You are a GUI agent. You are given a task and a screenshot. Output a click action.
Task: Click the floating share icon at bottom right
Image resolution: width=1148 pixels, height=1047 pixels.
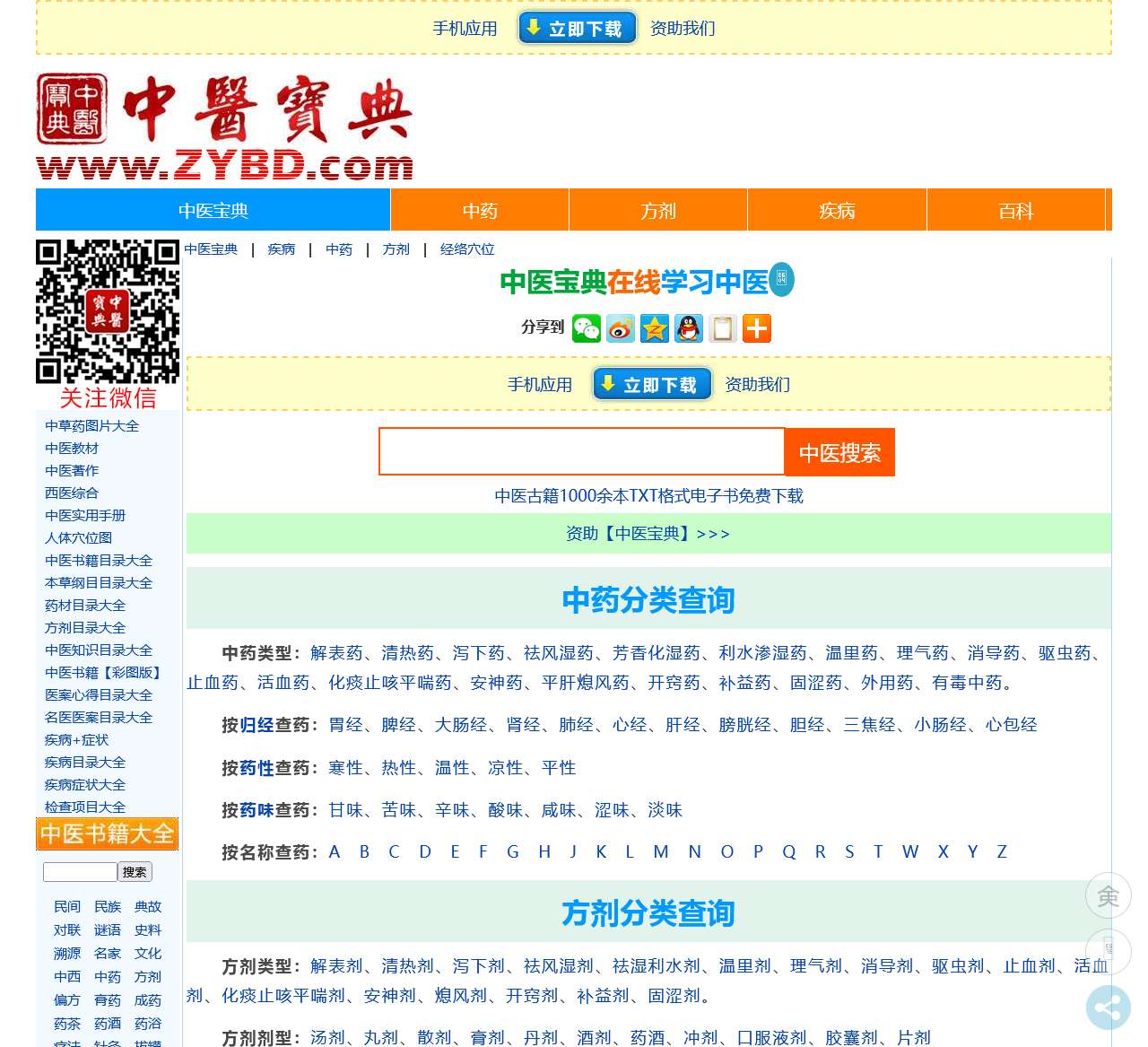point(1109,1008)
